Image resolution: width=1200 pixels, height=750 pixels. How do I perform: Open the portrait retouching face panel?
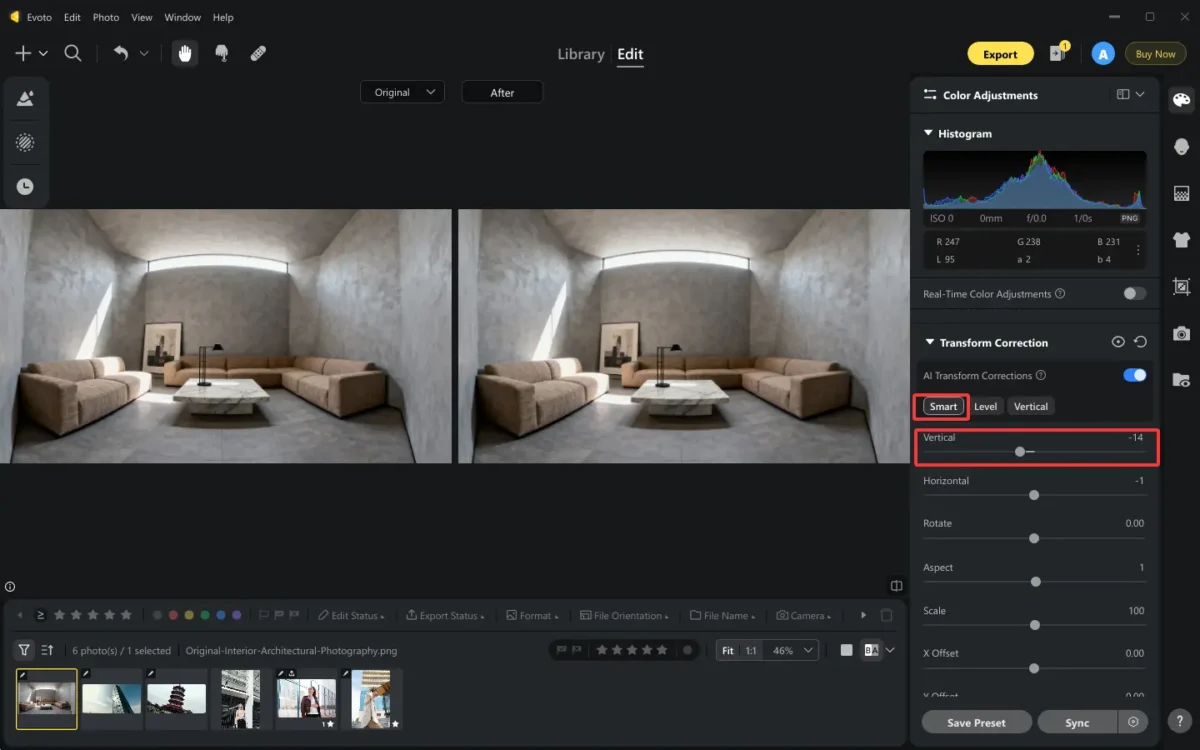tap(1181, 146)
